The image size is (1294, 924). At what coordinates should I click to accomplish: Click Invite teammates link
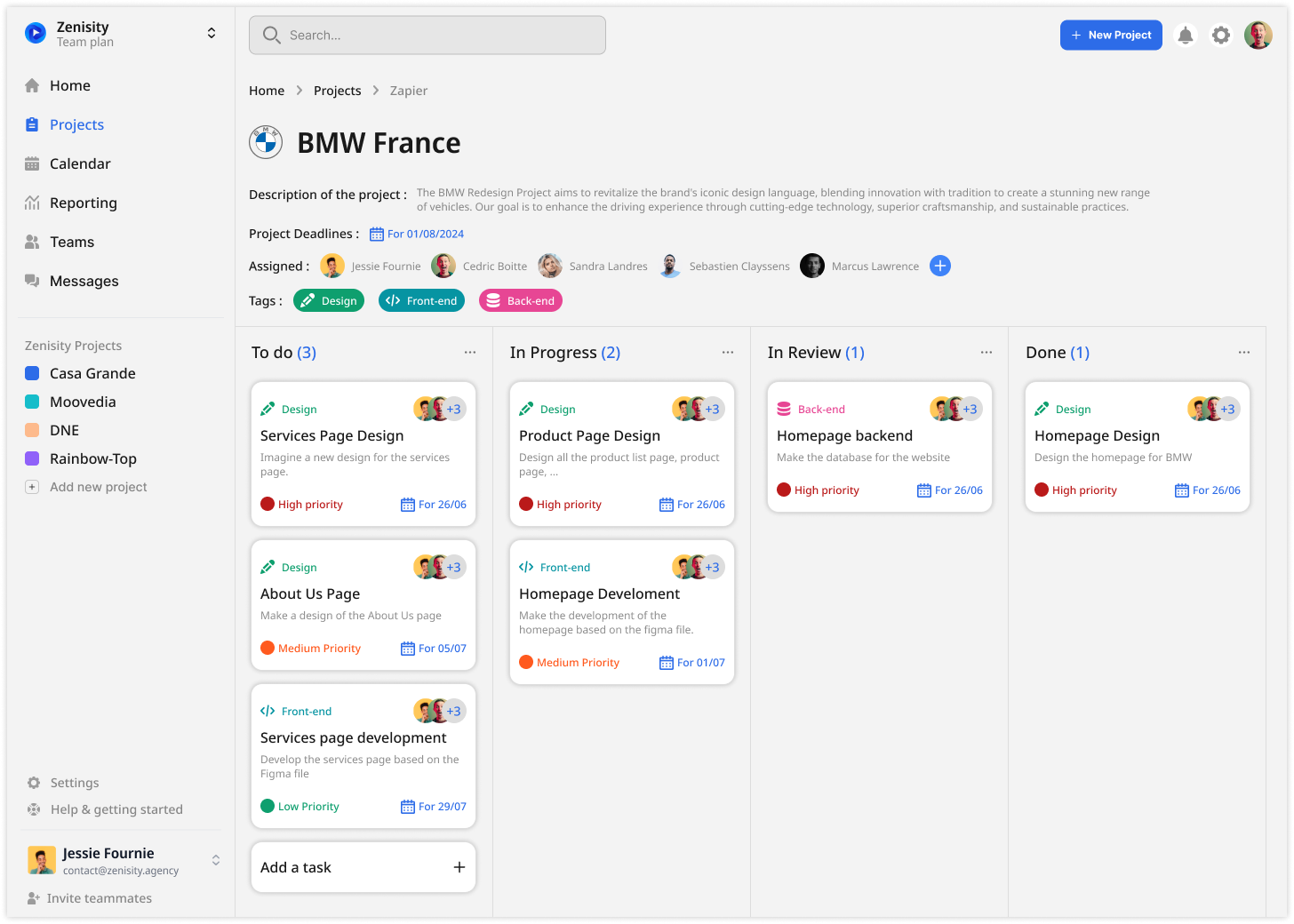click(99, 898)
